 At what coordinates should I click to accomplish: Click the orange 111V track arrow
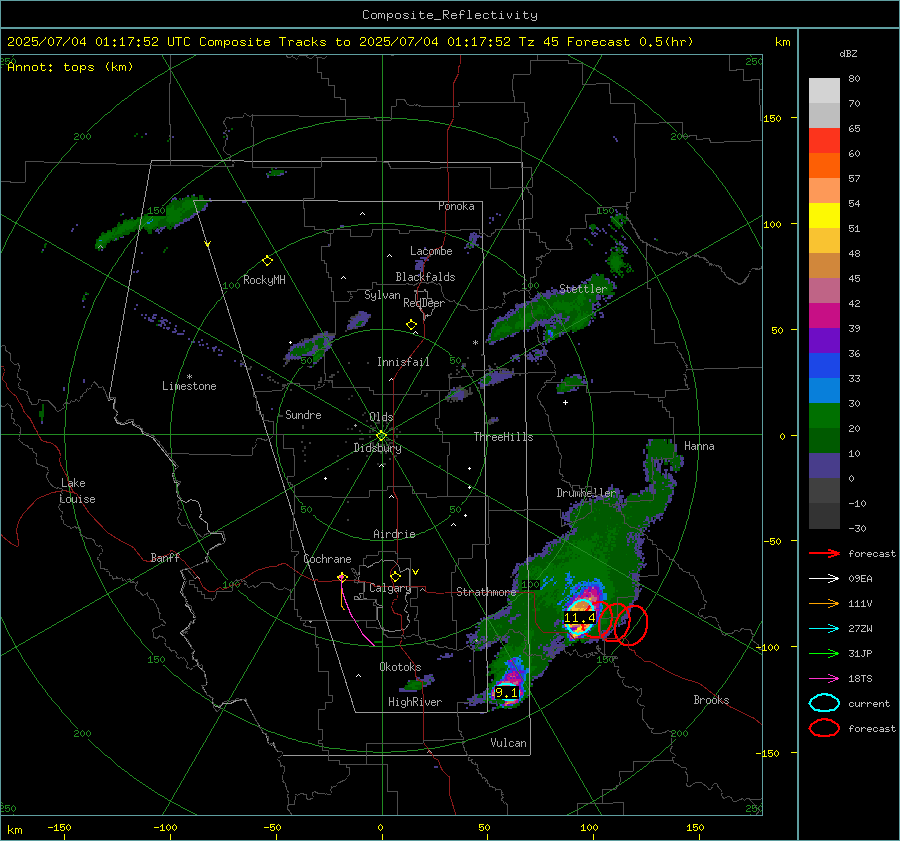coord(824,603)
